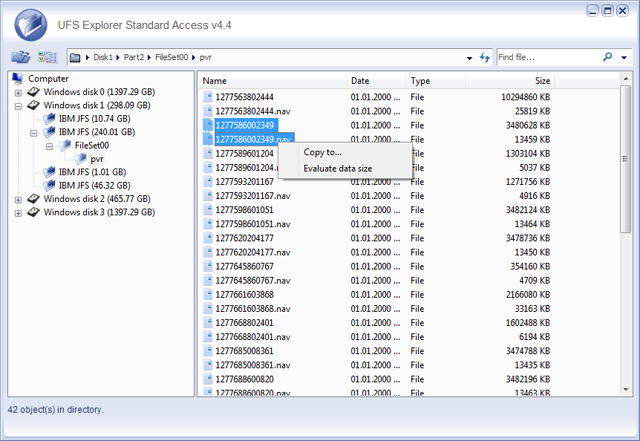The height and width of the screenshot is (441, 640).
Task: Click the open storage folder toolbar icon
Action: [x=20, y=57]
